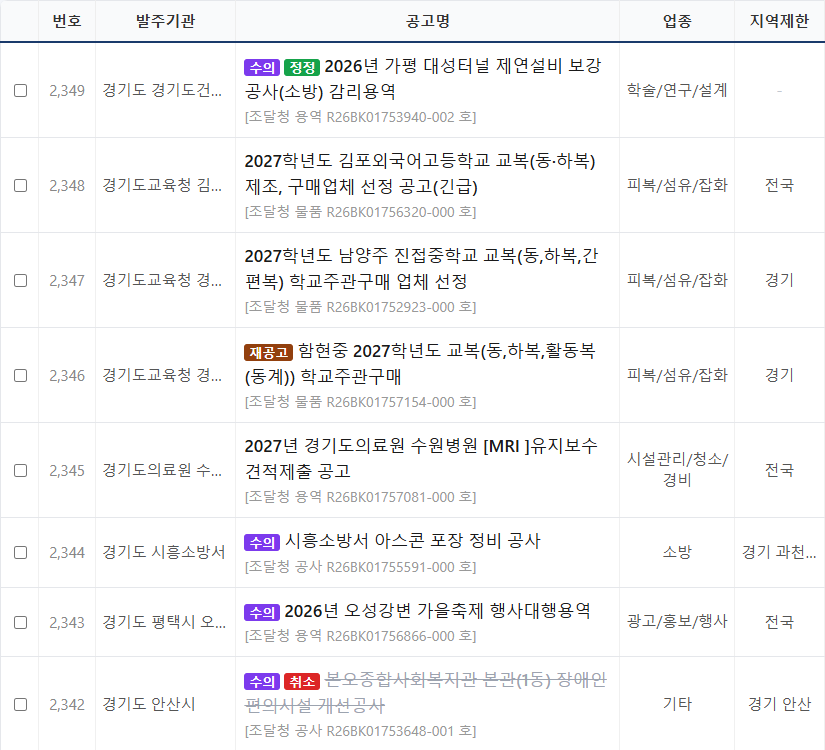Click reference number R26BK01755591-000
The width and height of the screenshot is (825, 750).
tap(390, 567)
